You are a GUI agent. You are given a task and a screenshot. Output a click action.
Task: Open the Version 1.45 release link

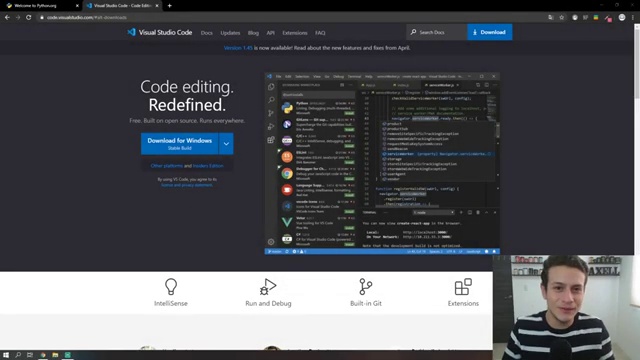point(238,48)
